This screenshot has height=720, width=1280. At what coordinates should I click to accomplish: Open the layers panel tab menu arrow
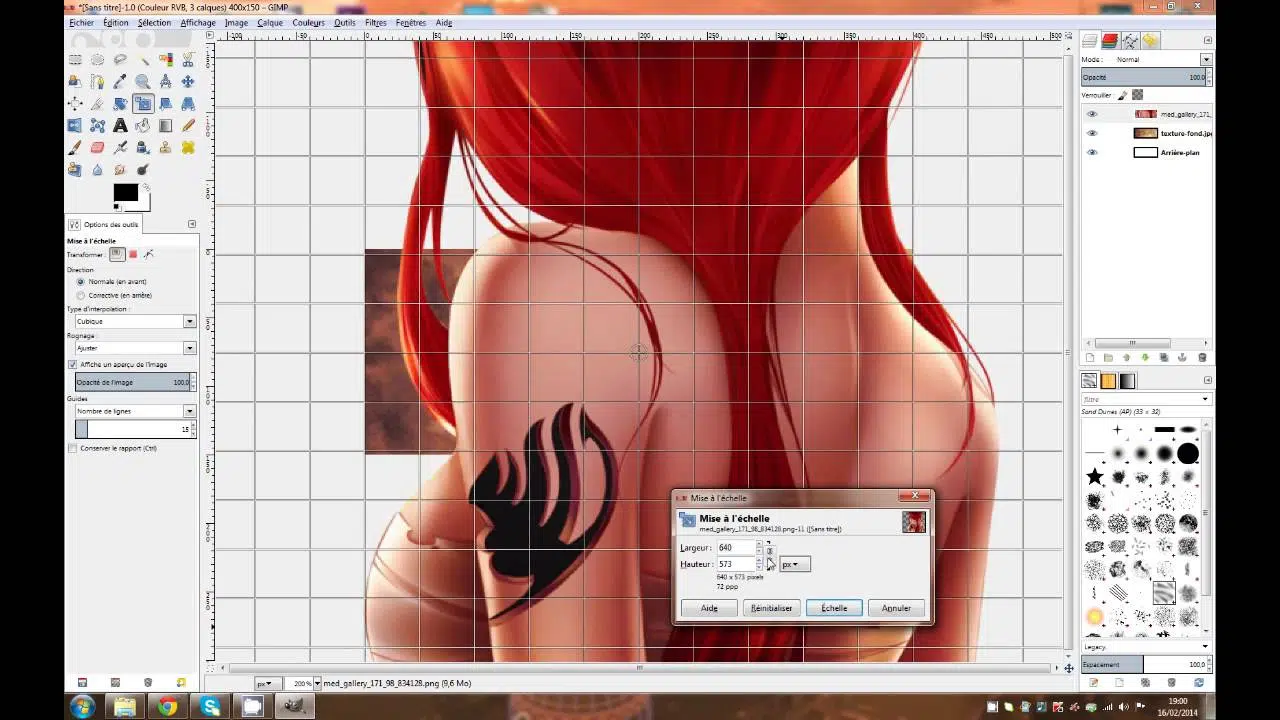[1208, 41]
